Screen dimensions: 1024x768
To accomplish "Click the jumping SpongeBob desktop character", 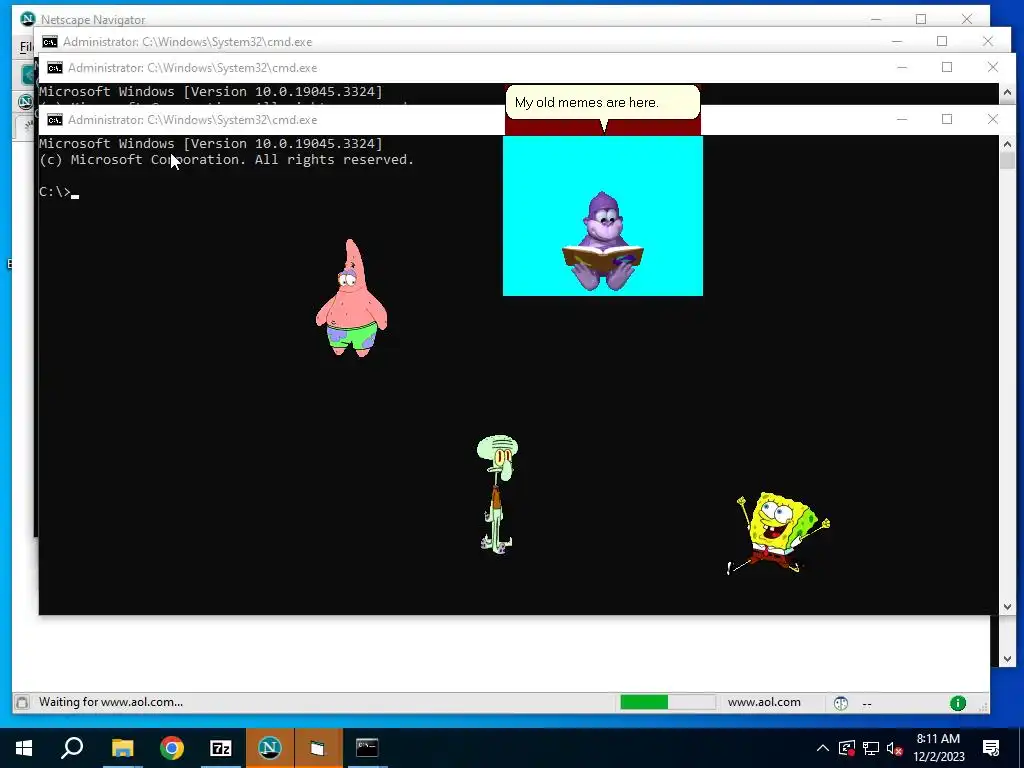I will 778,534.
